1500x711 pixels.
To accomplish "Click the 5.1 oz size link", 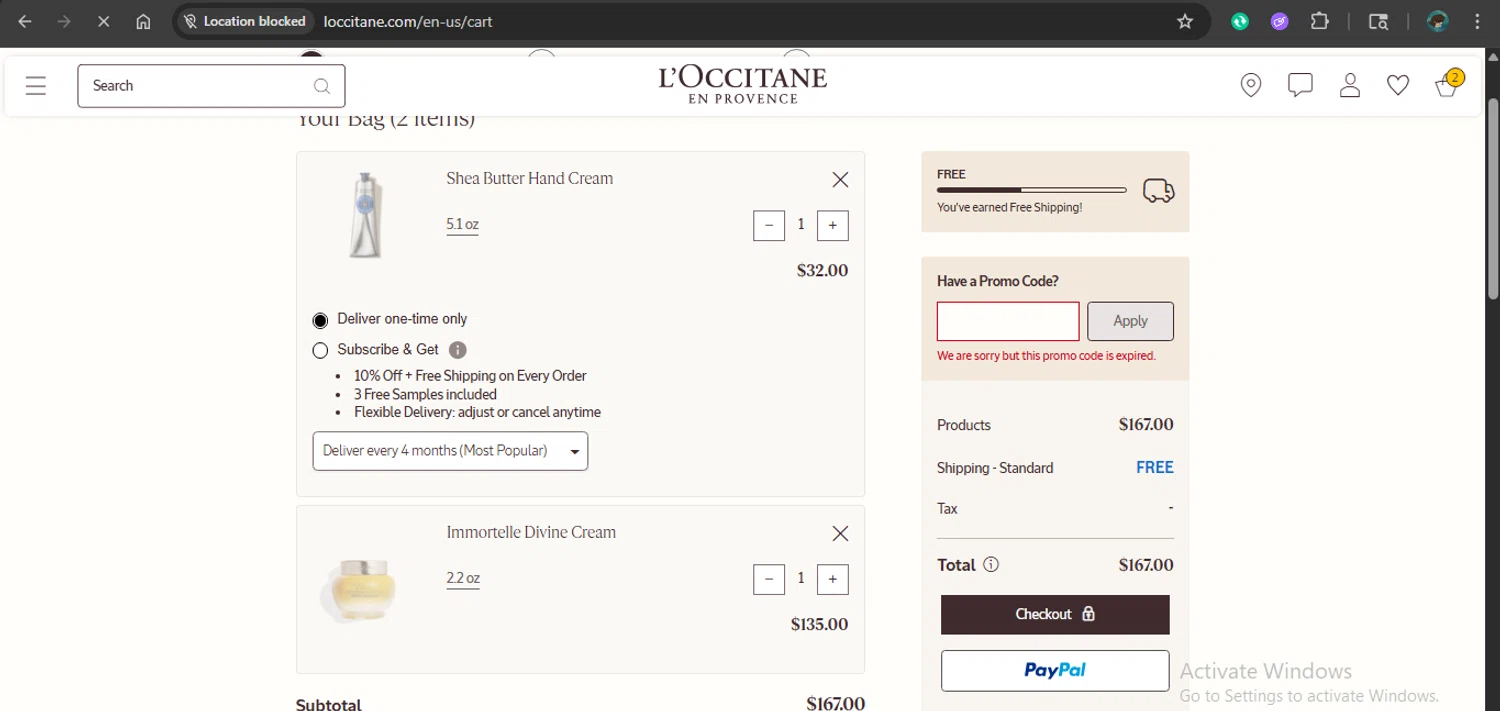I will (x=462, y=225).
